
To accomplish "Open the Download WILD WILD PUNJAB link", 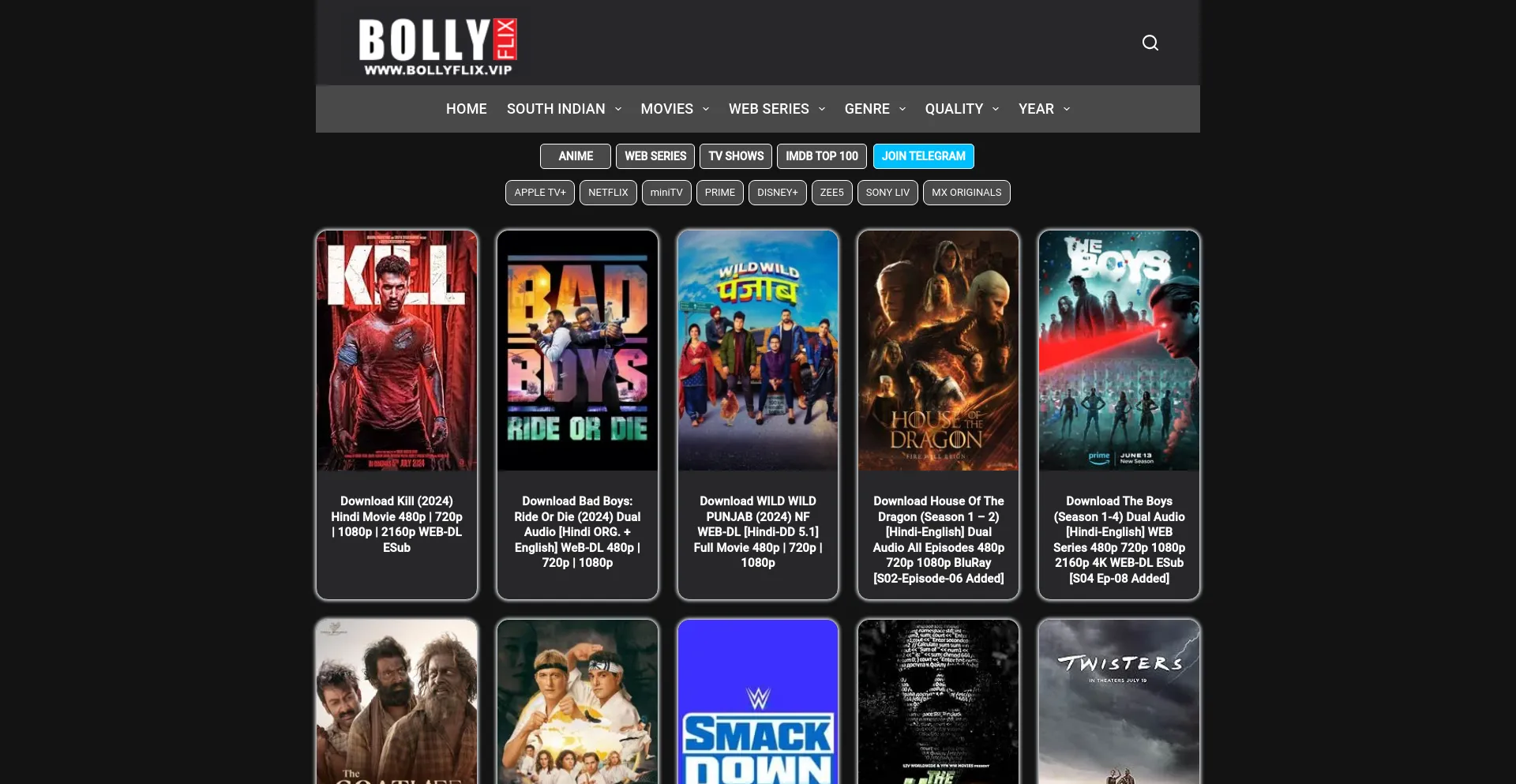I will click(x=758, y=532).
